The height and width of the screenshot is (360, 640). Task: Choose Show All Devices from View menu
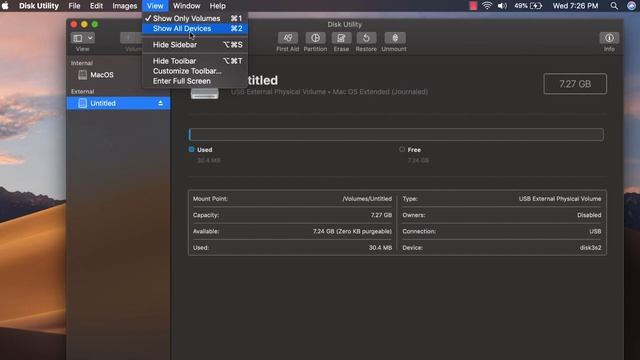point(195,29)
